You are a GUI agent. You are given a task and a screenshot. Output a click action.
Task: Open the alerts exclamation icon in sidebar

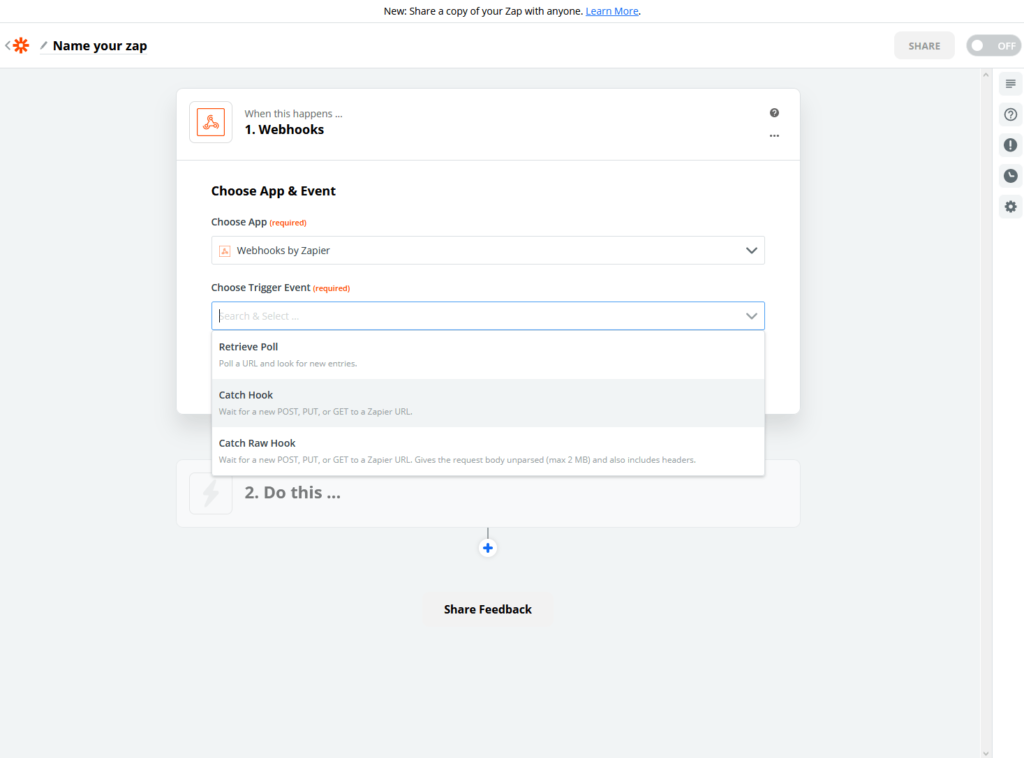coord(1010,145)
